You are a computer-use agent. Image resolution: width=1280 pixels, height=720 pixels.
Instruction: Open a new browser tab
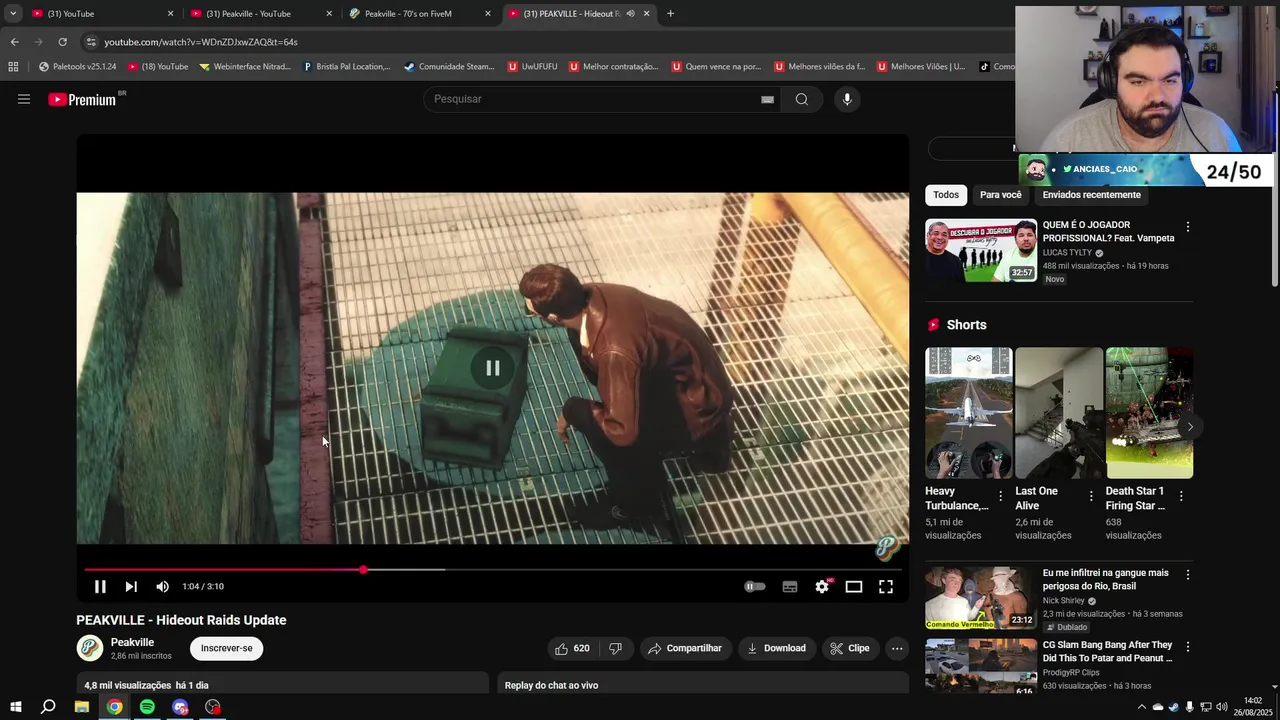point(670,14)
